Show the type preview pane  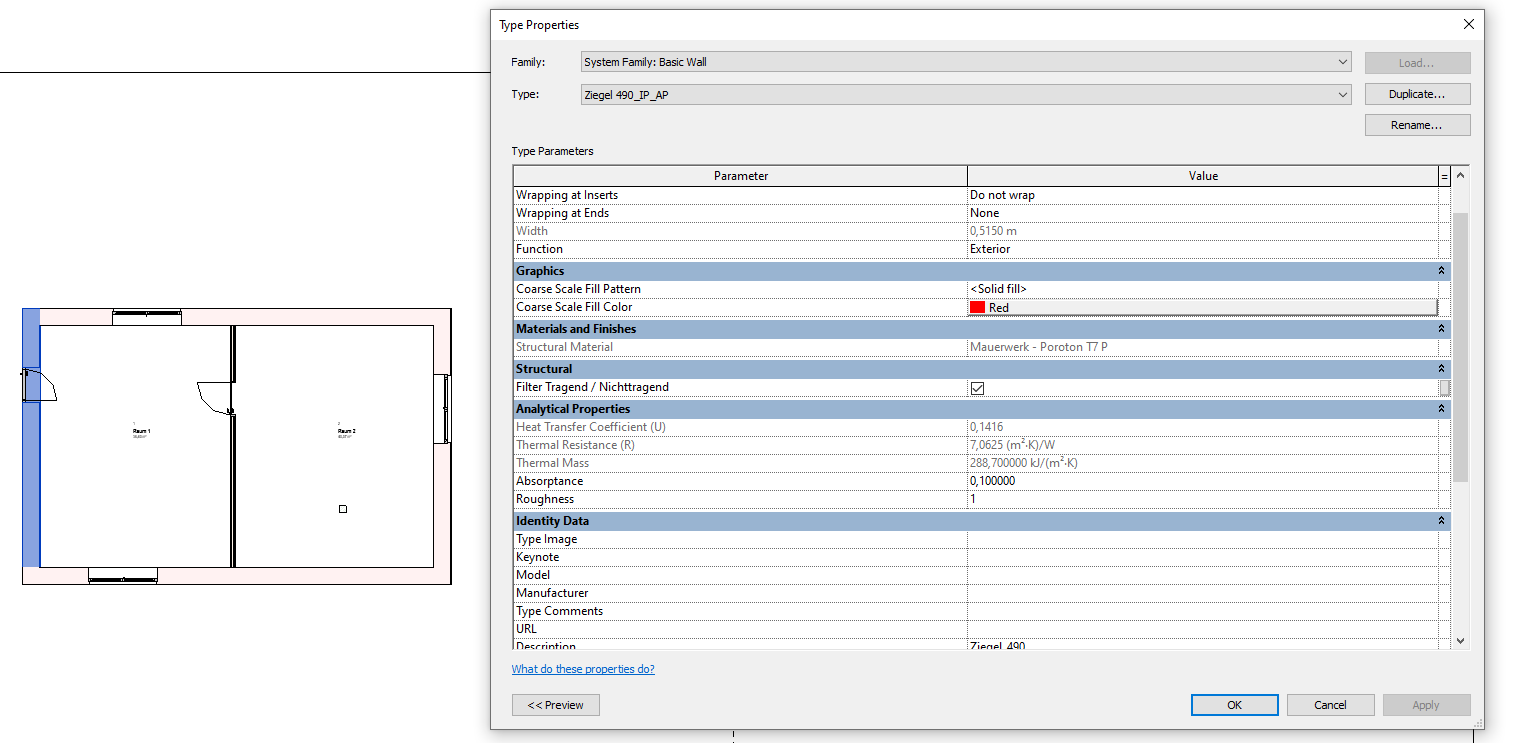coord(555,705)
